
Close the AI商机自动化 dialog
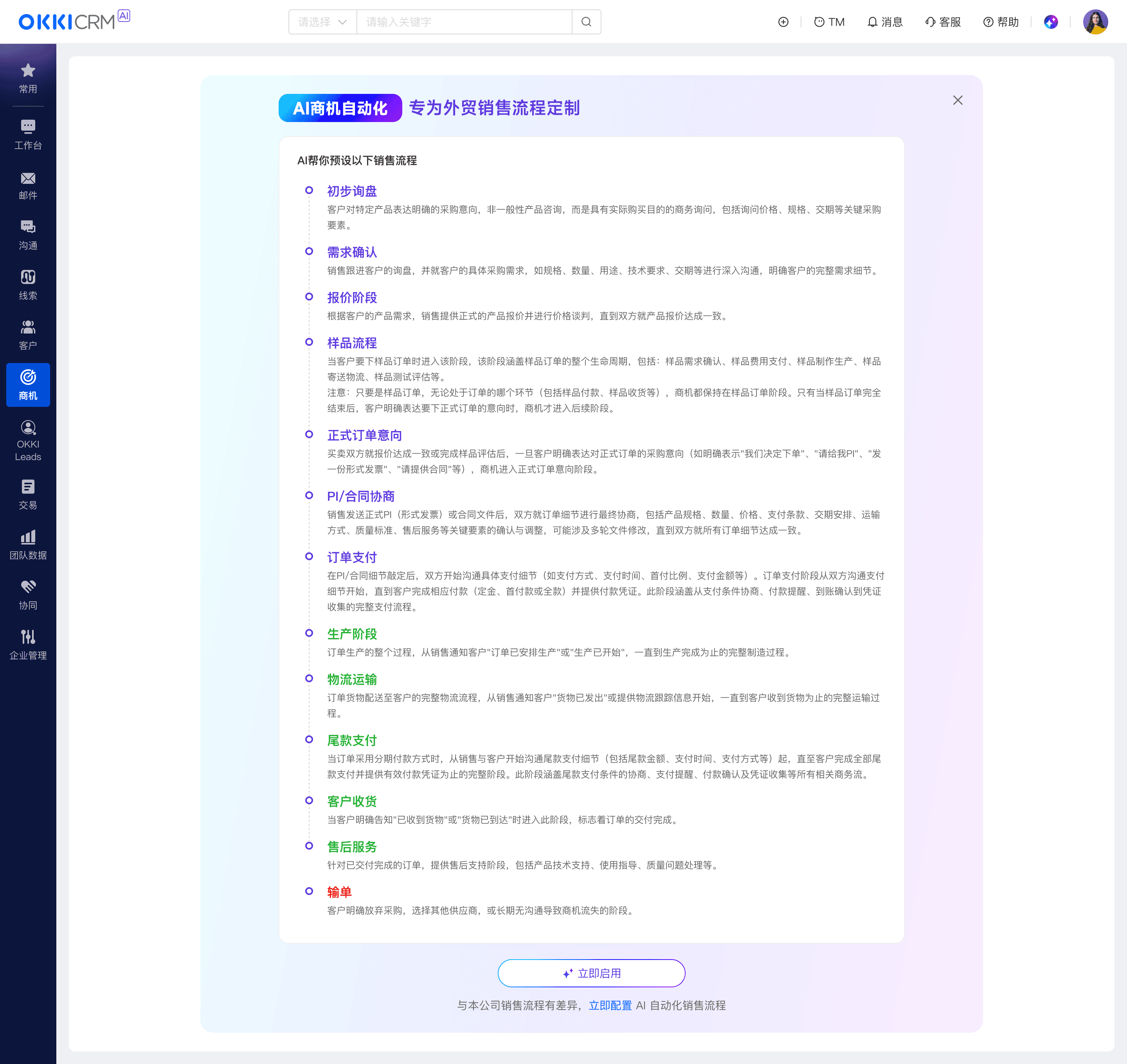[958, 101]
